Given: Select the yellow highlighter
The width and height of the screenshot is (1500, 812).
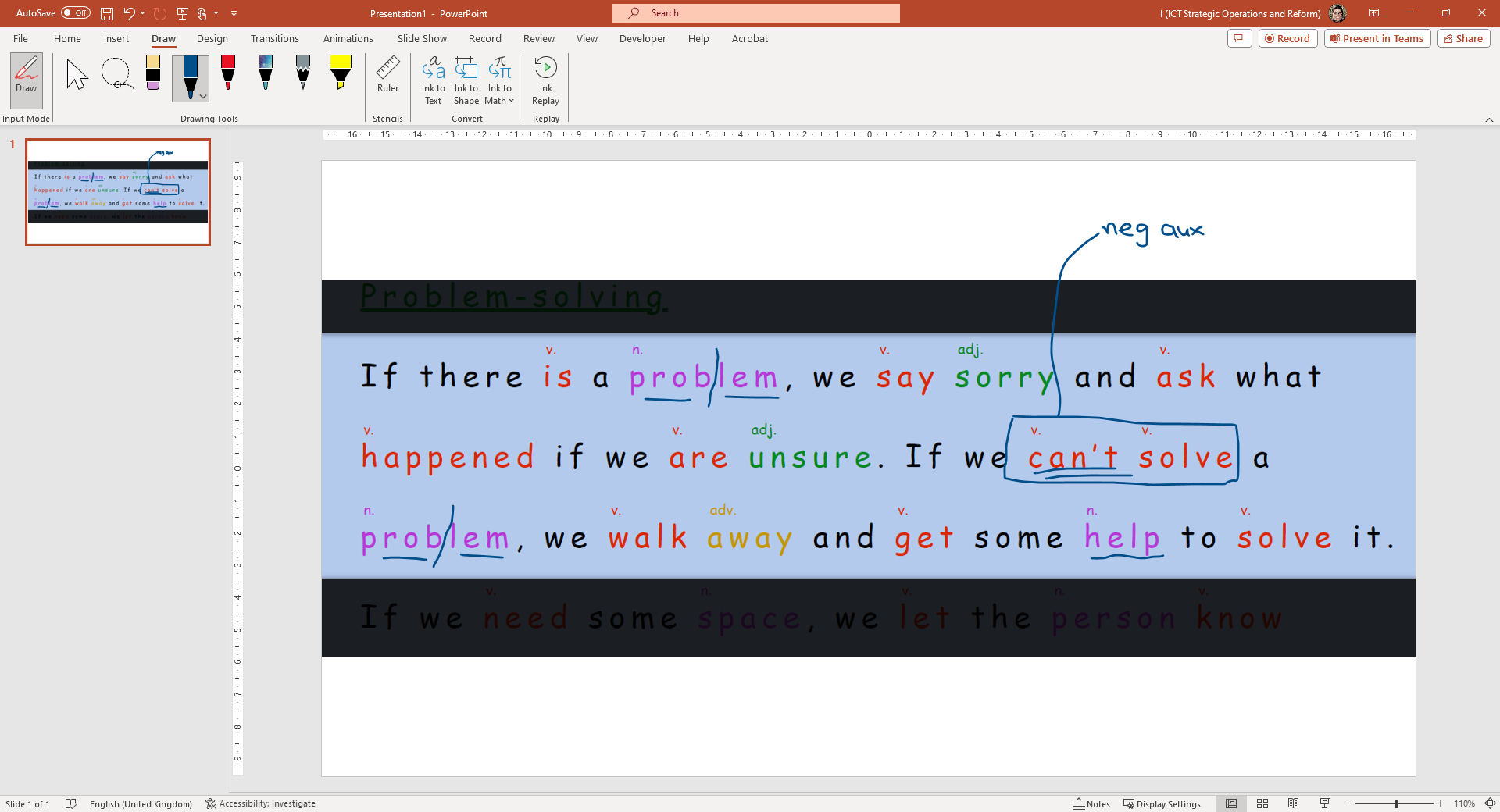Looking at the screenshot, I should point(341,74).
